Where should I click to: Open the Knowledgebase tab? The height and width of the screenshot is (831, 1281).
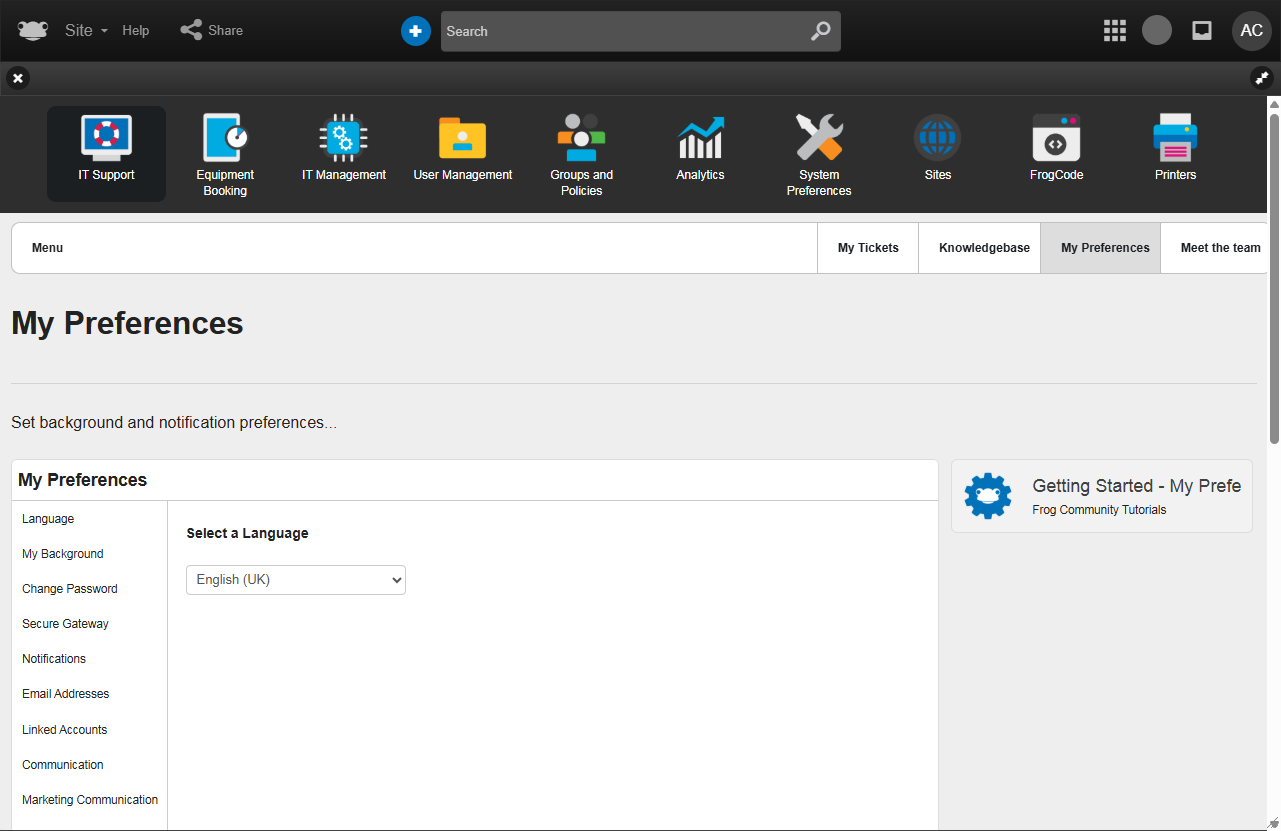tap(984, 248)
